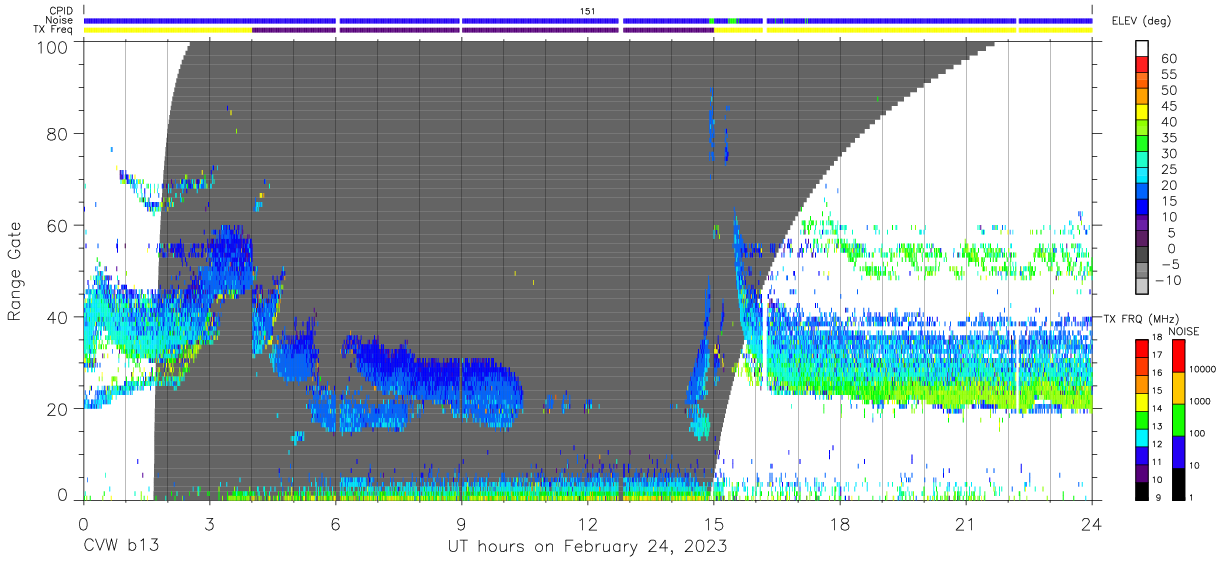The width and height of the screenshot is (1228, 567).
Task: Click the x-axis tick label '21'
Action: pyautogui.click(x=966, y=522)
